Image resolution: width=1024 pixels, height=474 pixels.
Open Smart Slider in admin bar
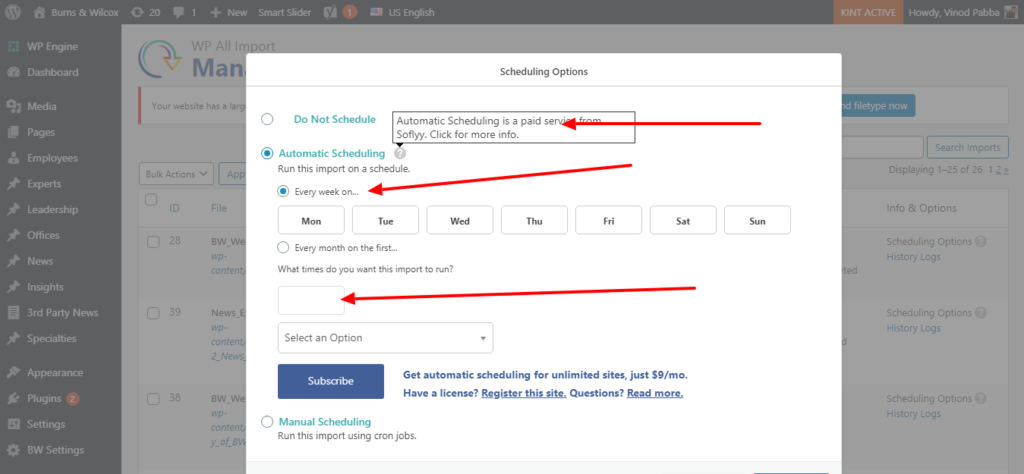click(285, 12)
